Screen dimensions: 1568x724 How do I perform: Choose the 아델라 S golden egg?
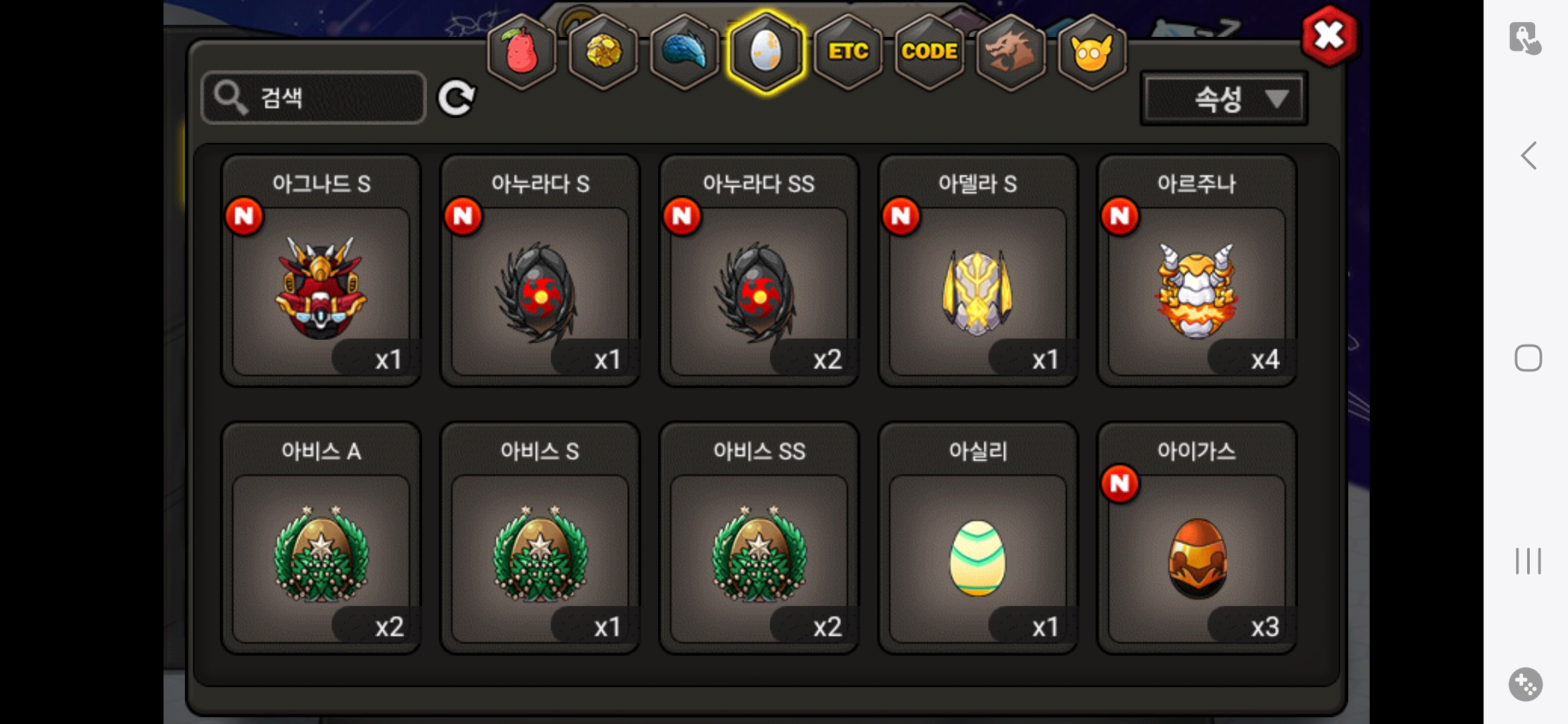[978, 271]
